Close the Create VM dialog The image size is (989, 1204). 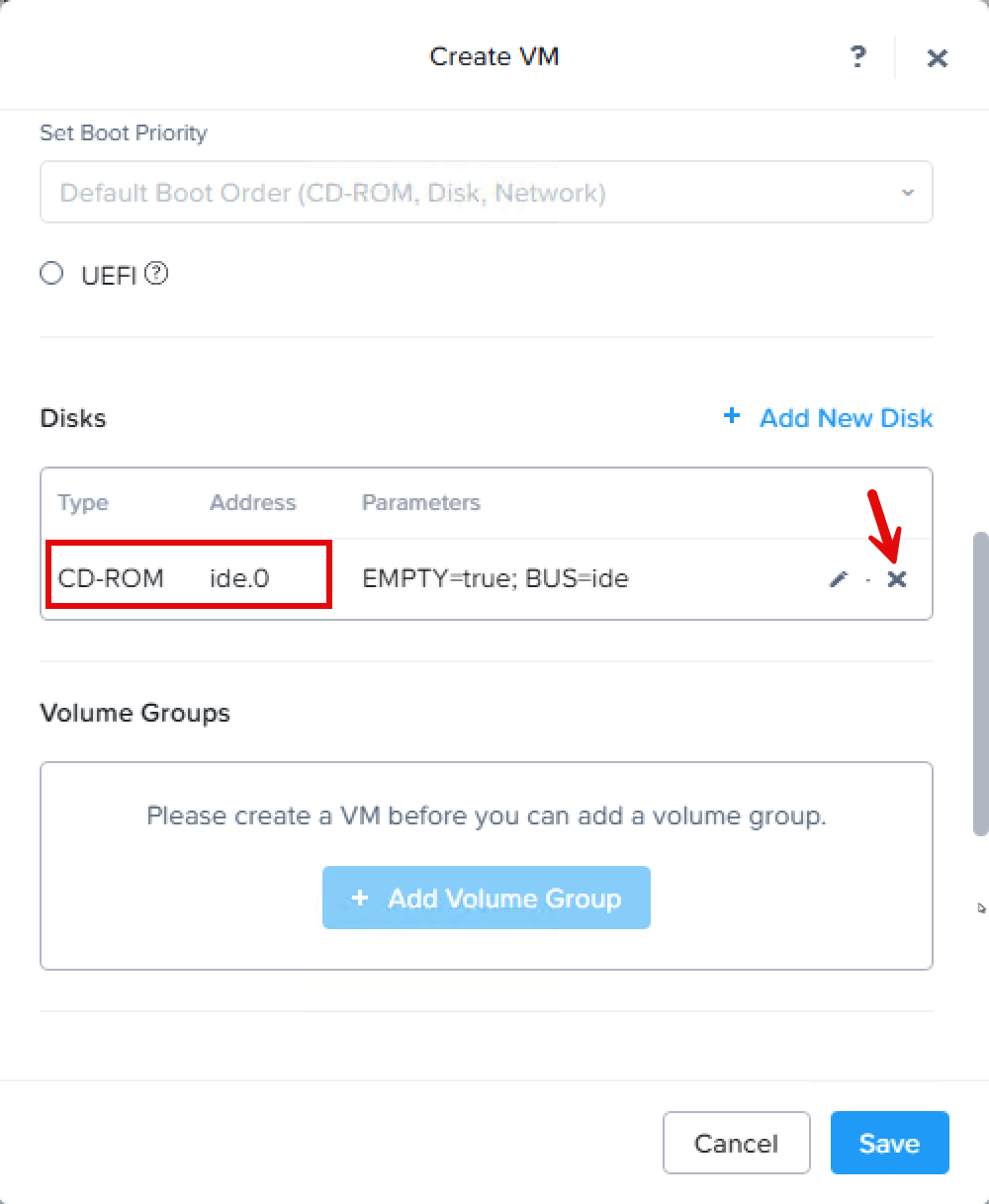tap(937, 57)
